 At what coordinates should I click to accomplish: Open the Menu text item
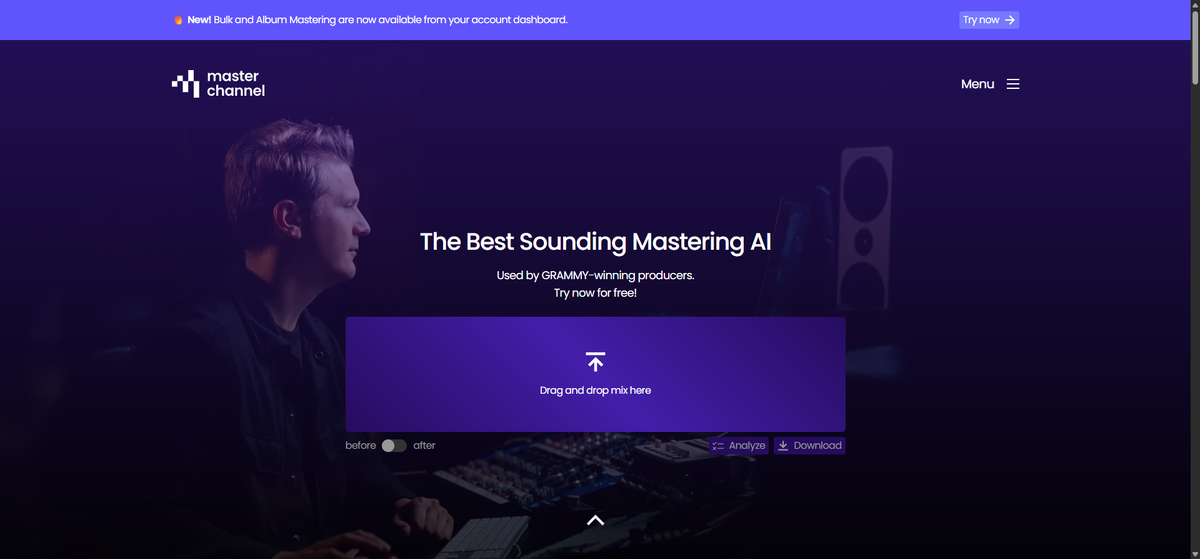point(977,84)
